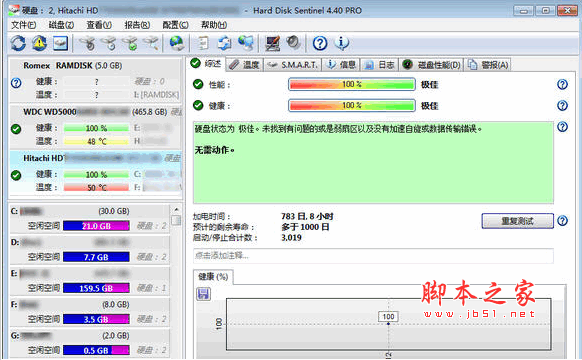This screenshot has width=582, height=360.
Task: Click the power-on time 783 日, 8 小时
Action: 307,216
